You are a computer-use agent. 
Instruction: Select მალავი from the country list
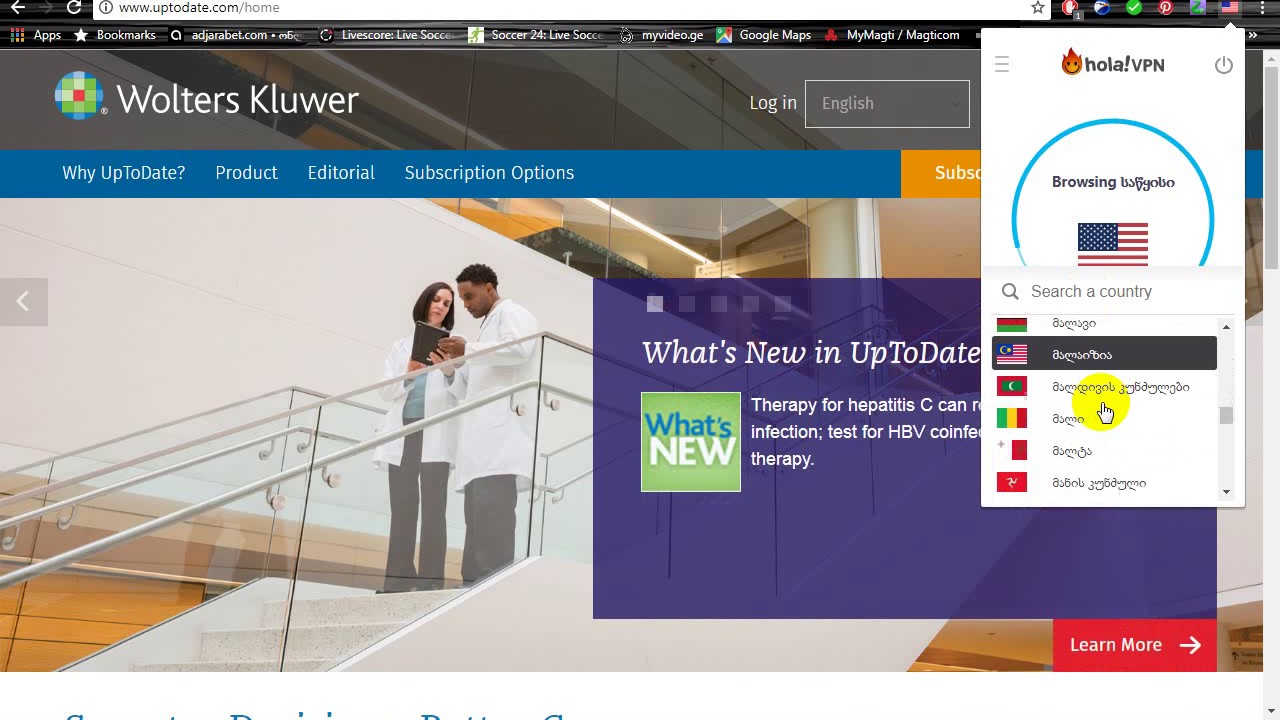pyautogui.click(x=1104, y=323)
